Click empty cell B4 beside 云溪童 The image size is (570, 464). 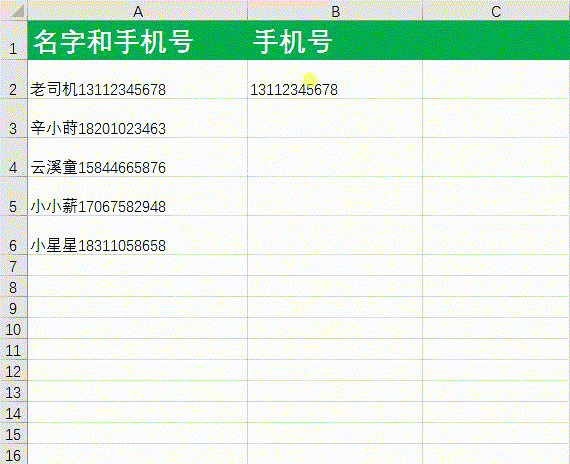335,157
